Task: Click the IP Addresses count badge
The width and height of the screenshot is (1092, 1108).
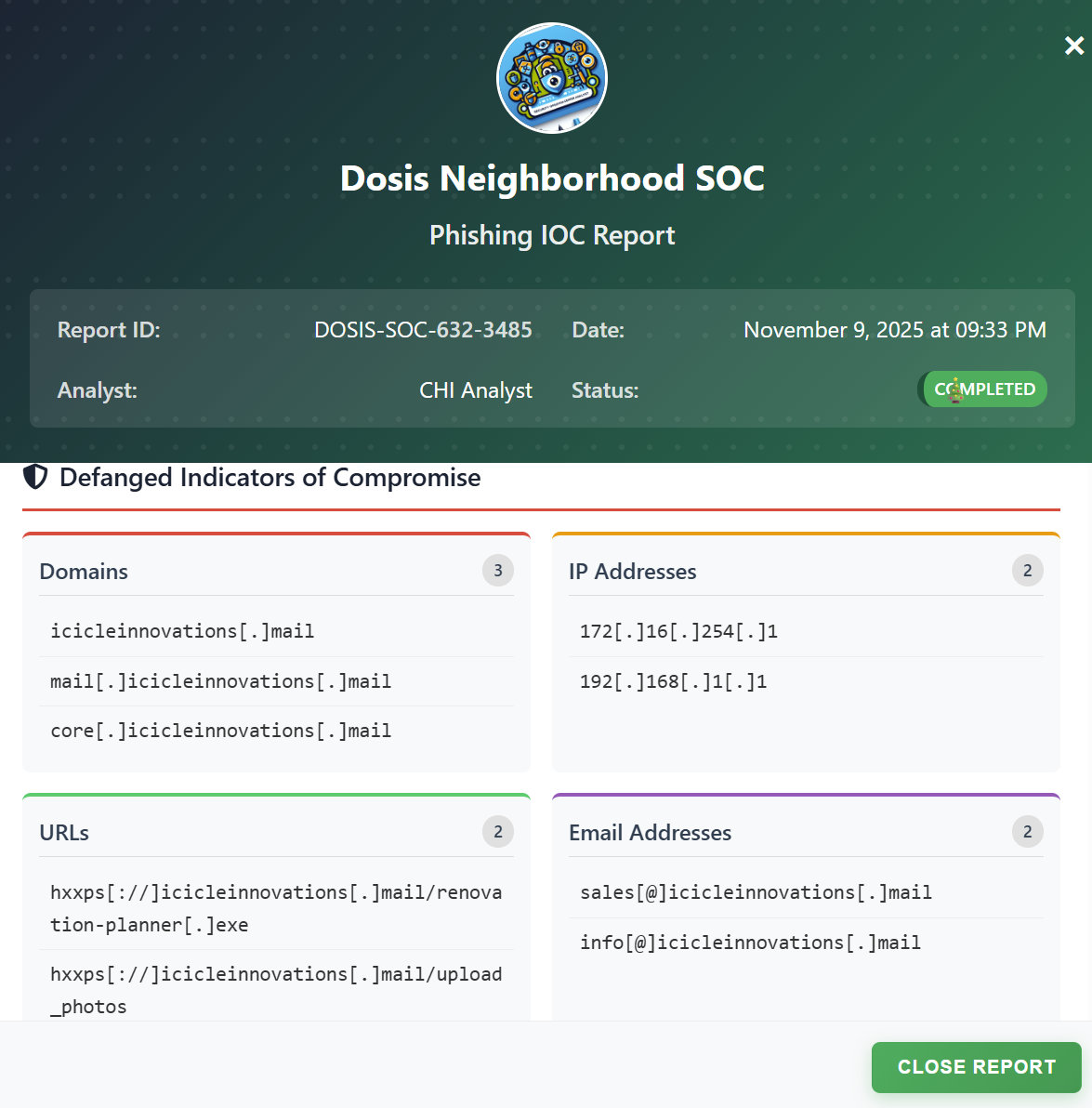Action: click(x=1027, y=571)
